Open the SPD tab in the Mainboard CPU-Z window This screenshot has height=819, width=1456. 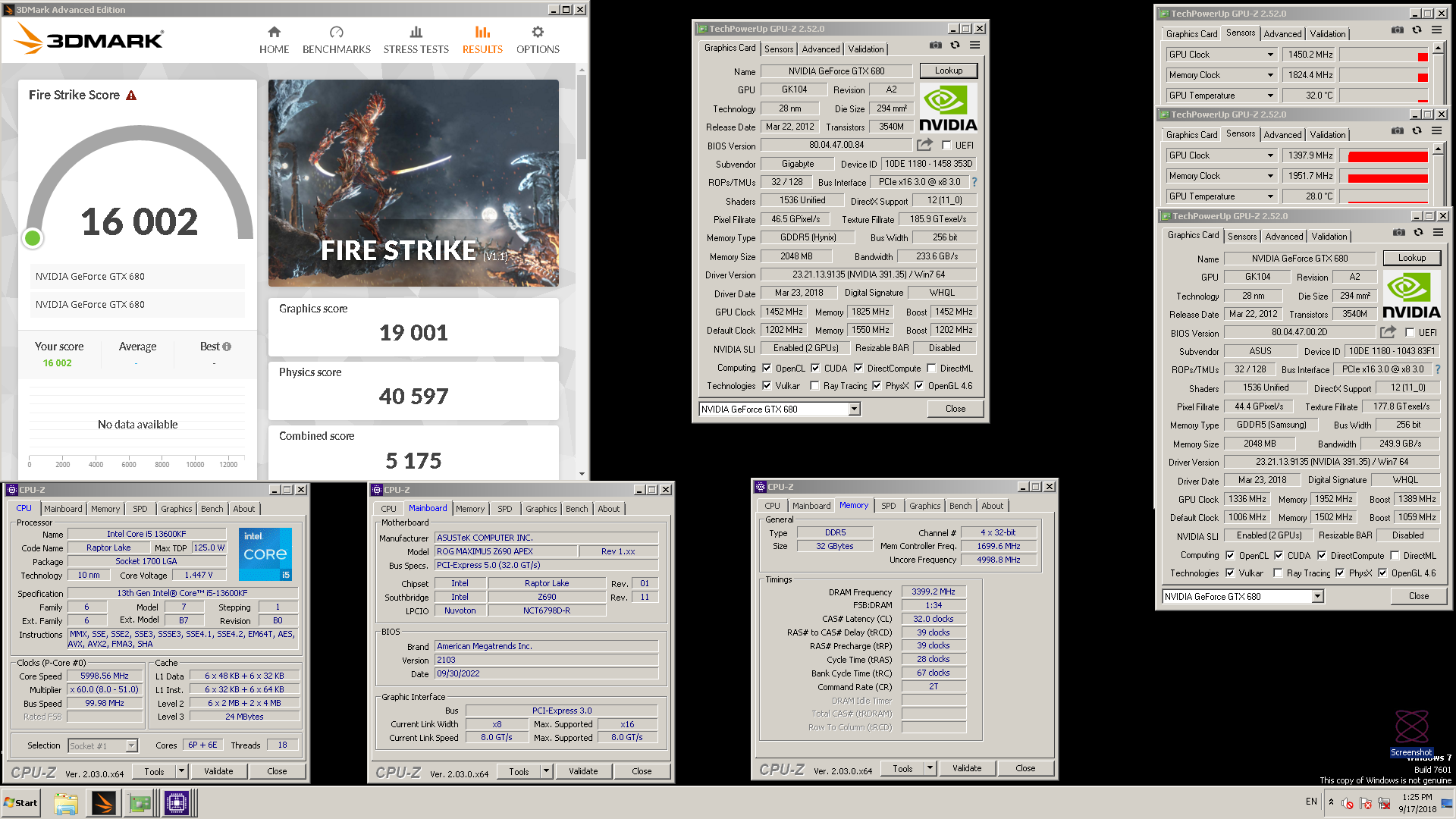click(505, 509)
